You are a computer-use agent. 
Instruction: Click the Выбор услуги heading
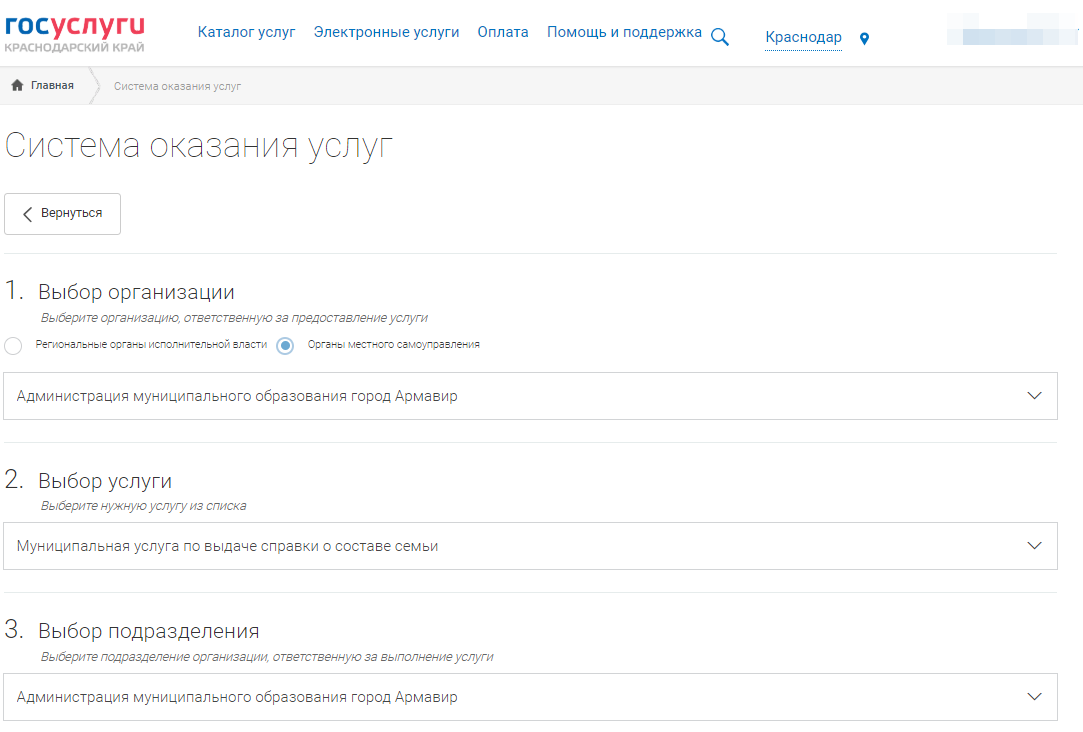[105, 481]
